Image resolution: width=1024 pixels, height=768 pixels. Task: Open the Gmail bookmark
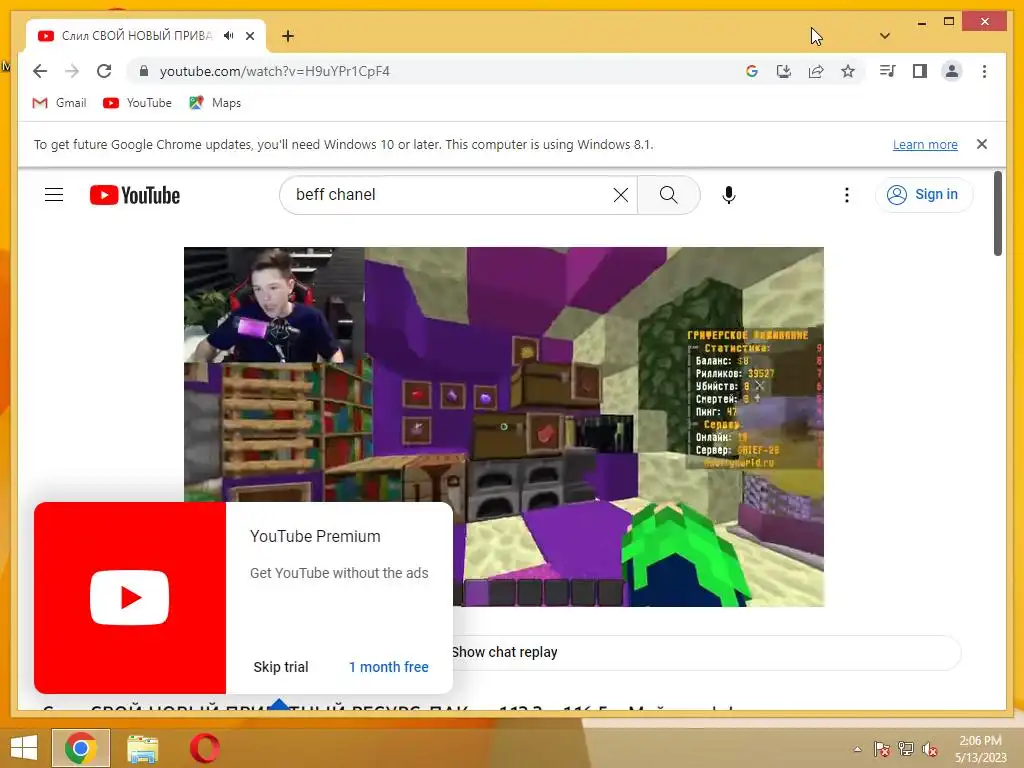(59, 103)
